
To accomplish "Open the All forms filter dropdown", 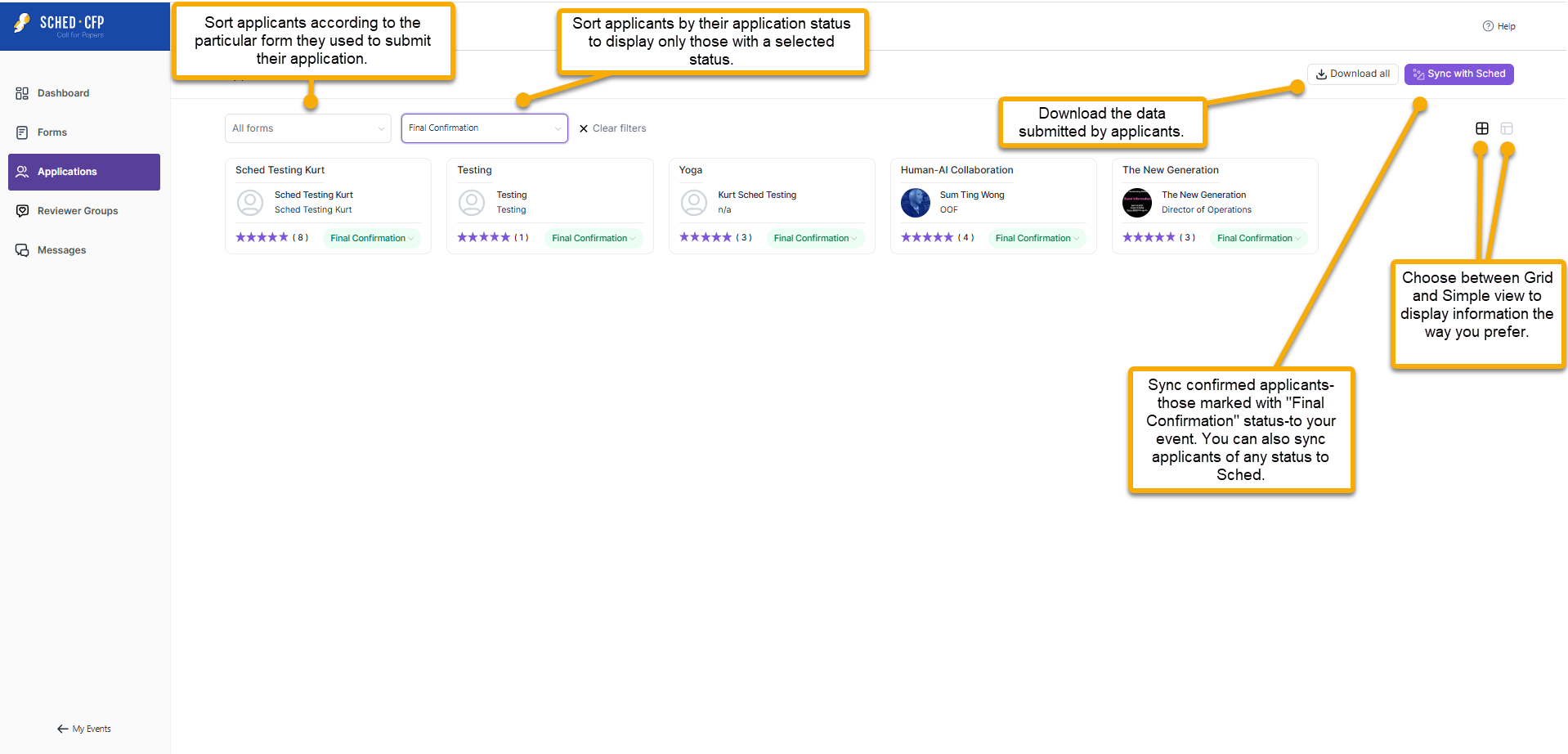I will point(308,128).
